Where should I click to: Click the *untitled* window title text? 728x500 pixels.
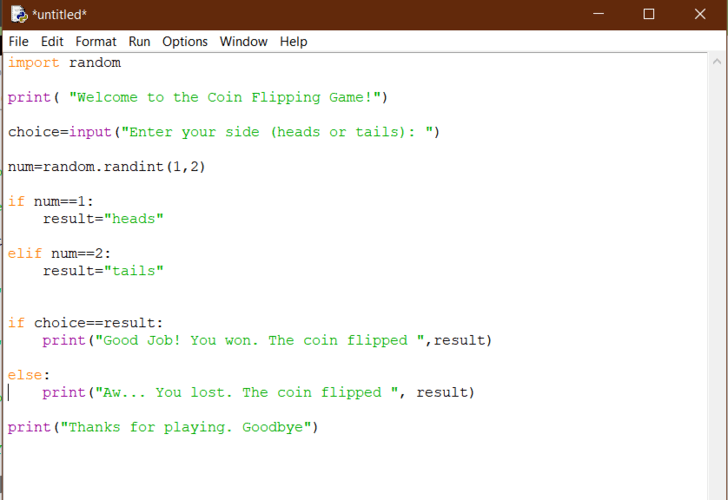tap(59, 15)
